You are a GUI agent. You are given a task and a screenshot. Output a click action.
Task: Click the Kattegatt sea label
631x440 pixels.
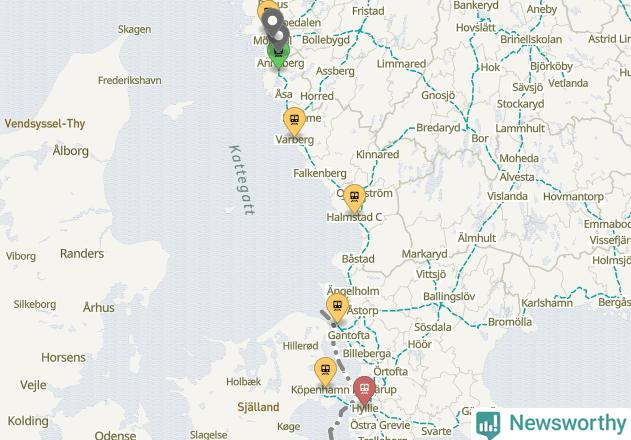tap(242, 180)
